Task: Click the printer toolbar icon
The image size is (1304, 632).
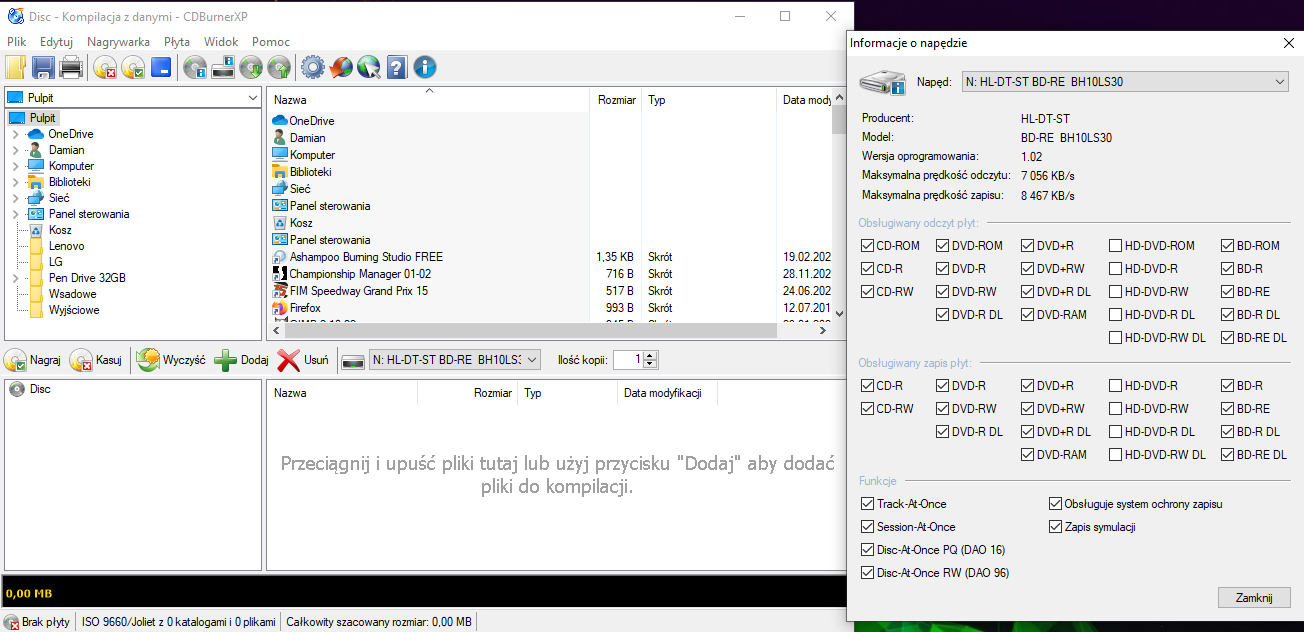Action: tap(71, 68)
